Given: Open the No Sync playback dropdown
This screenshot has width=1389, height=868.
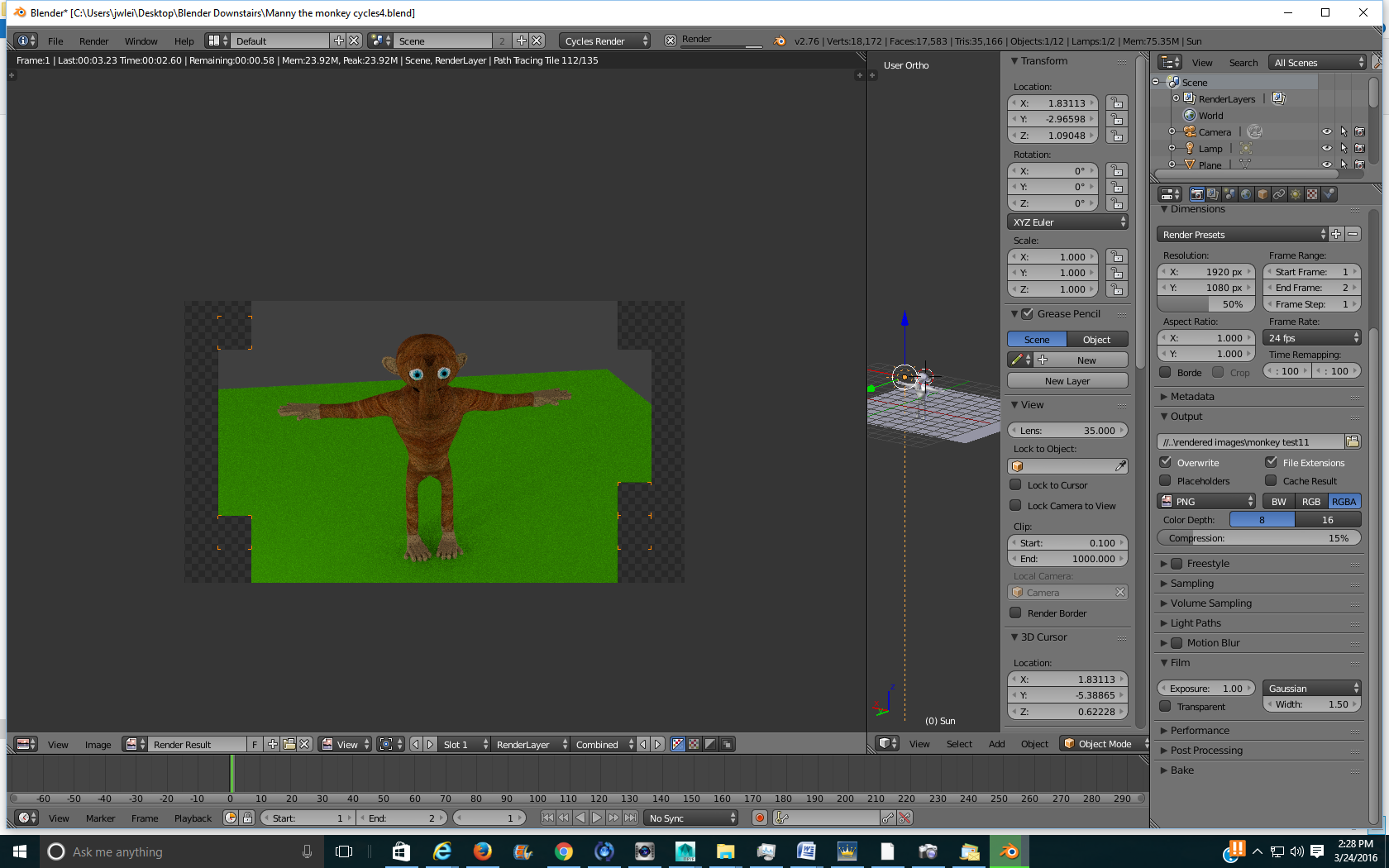Looking at the screenshot, I should 691,818.
